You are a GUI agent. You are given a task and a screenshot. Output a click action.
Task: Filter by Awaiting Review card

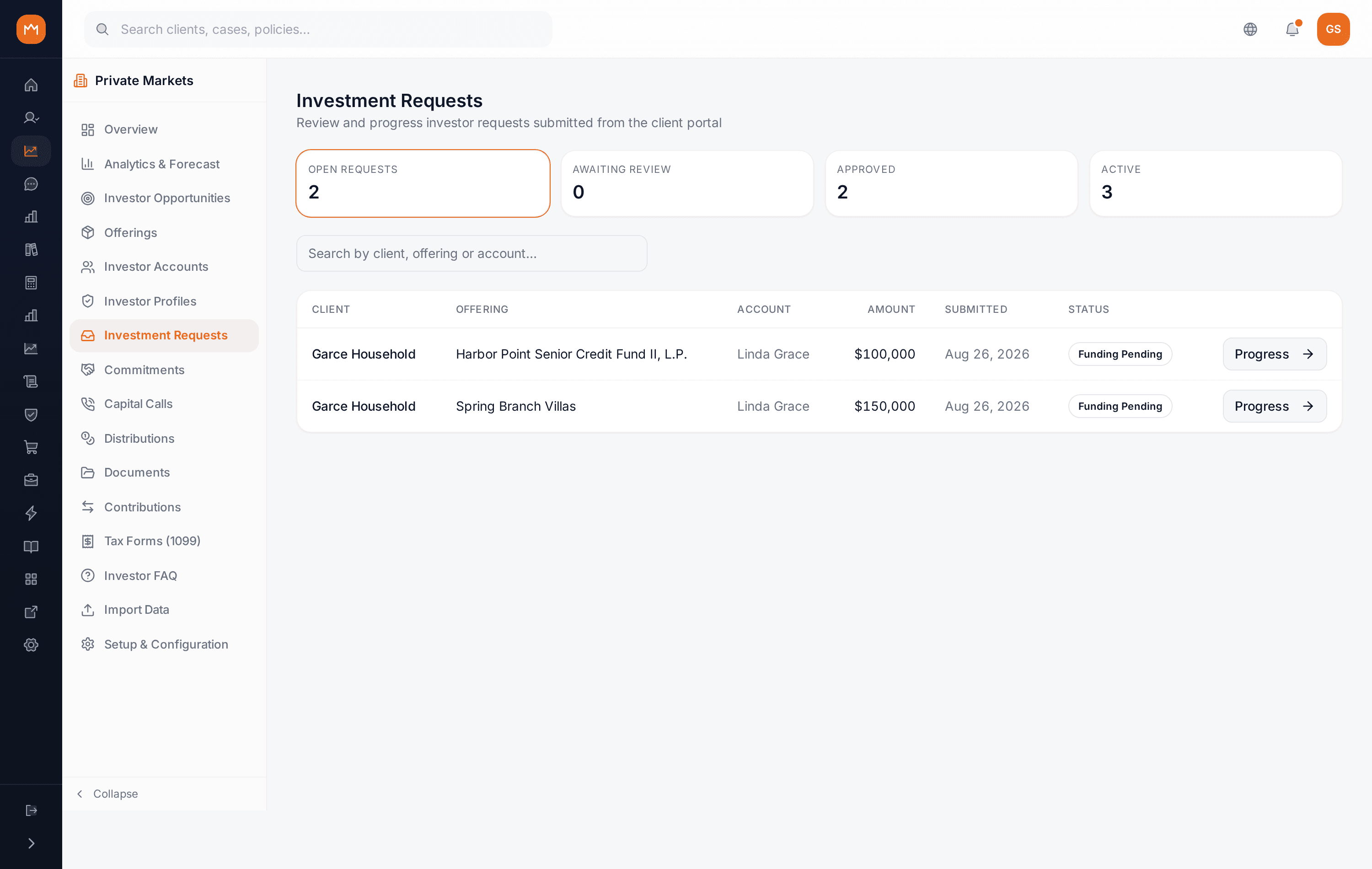687,183
